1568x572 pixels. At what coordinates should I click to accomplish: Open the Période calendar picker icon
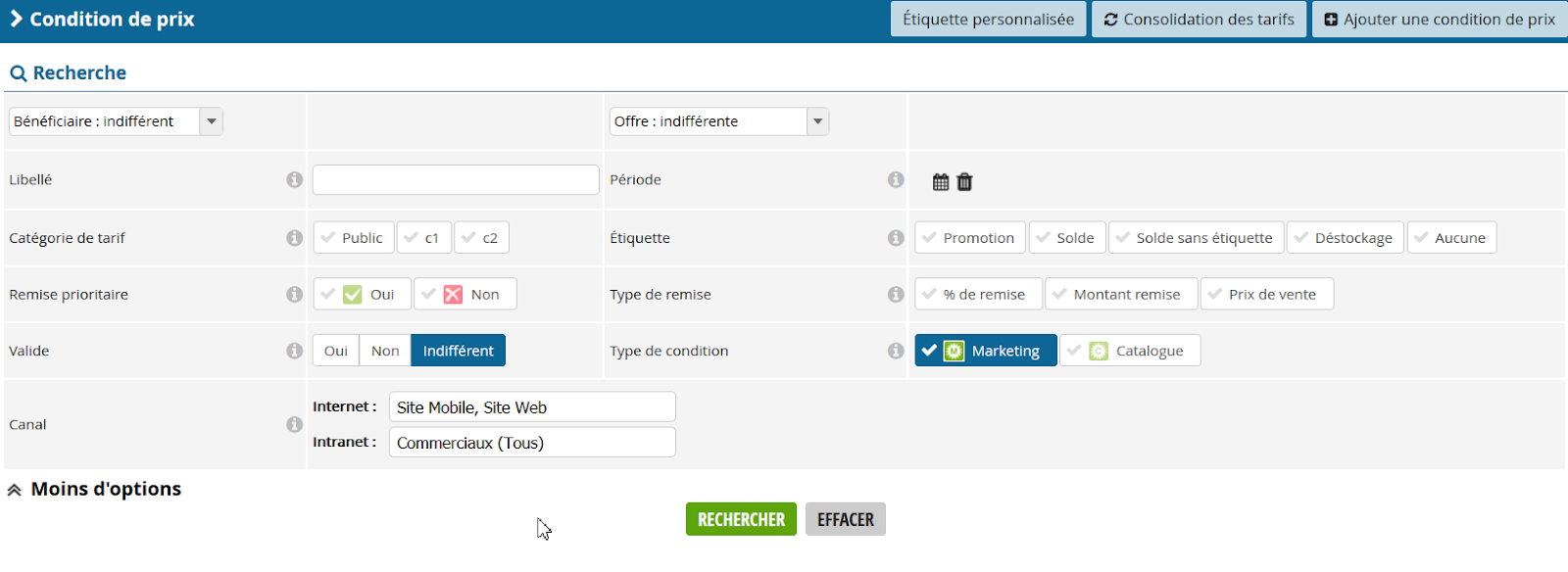941,182
